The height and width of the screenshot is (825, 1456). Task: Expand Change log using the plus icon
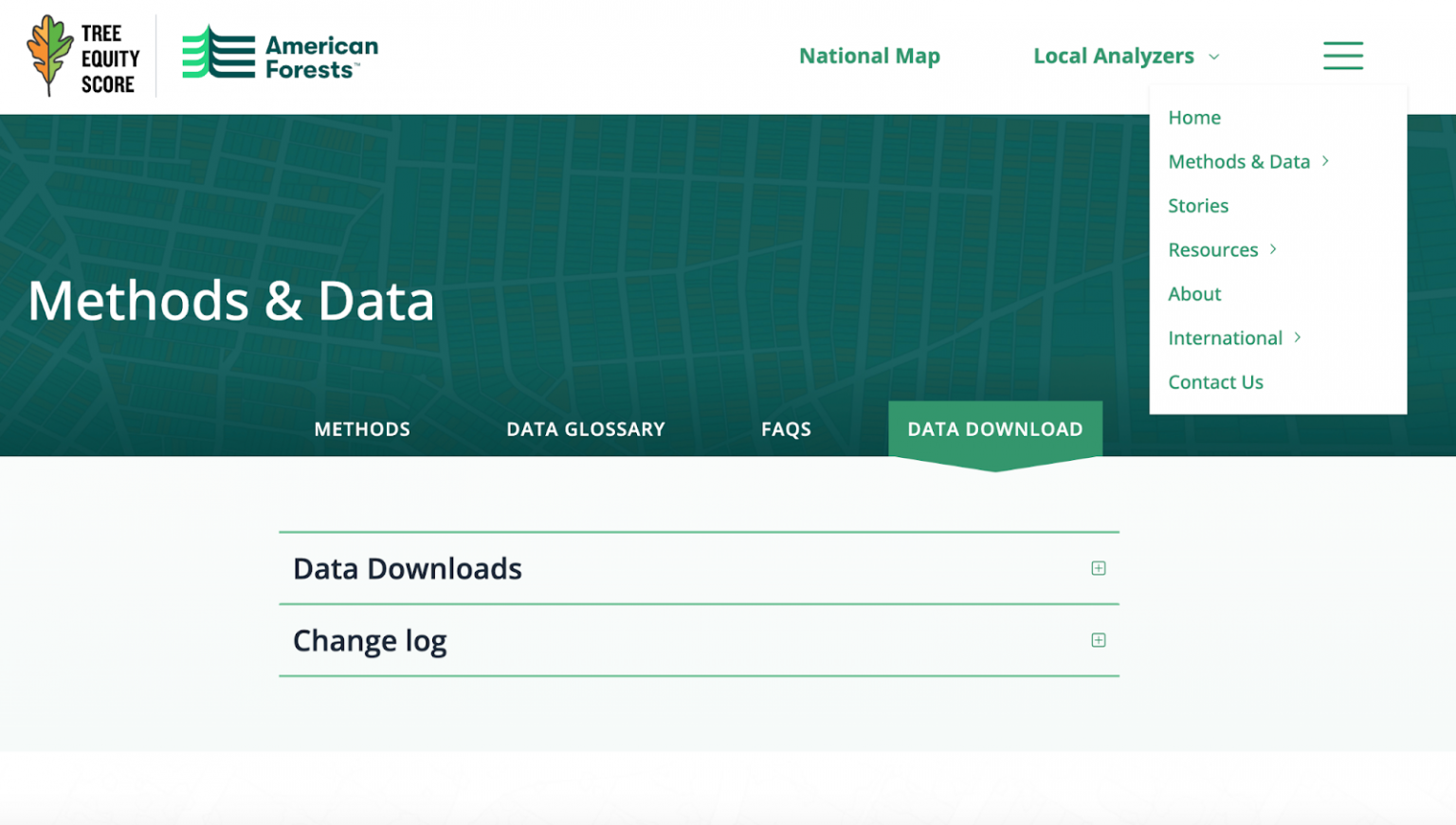pyautogui.click(x=1098, y=640)
